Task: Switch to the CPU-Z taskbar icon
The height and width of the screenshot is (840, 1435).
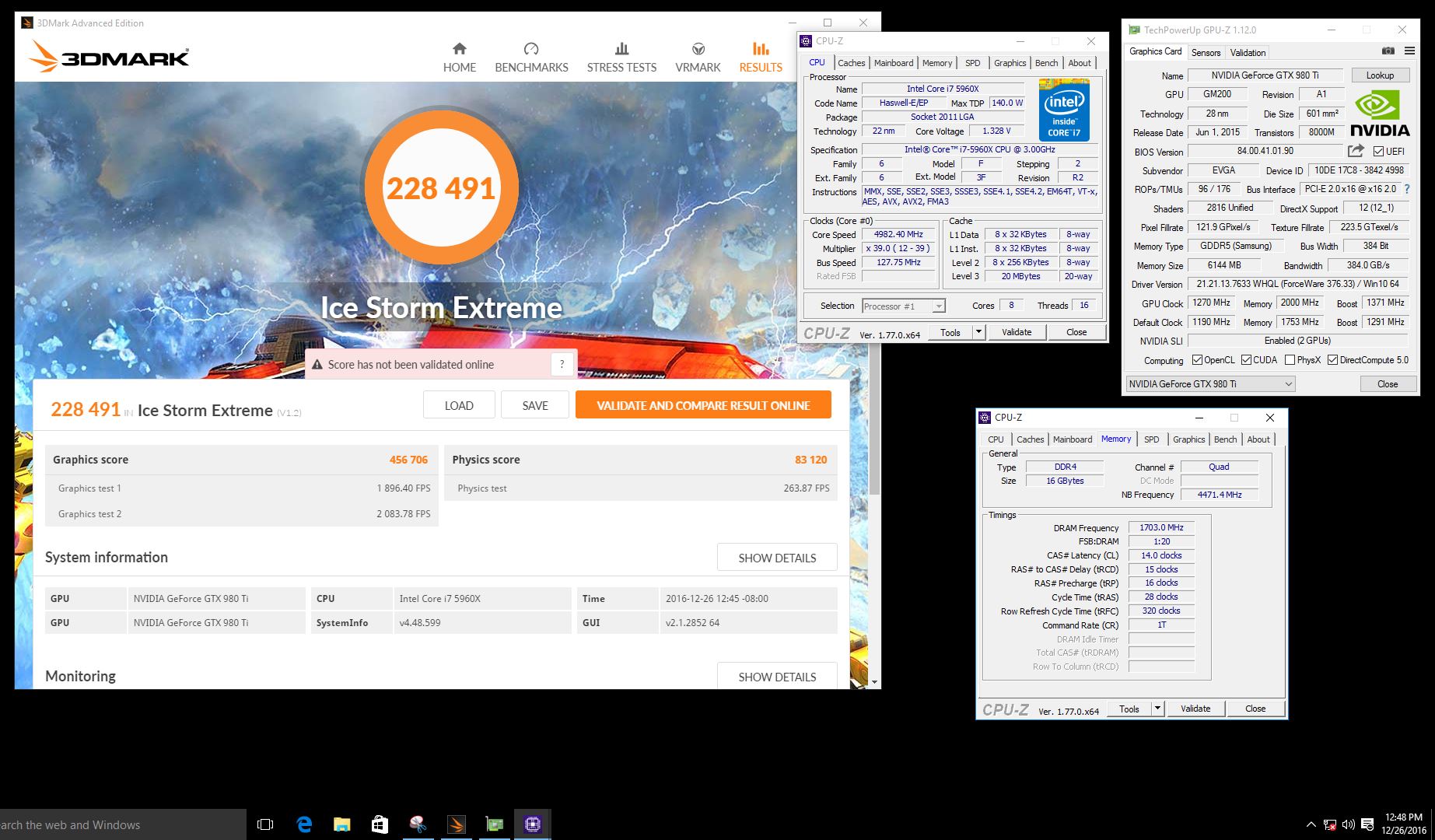Action: [x=533, y=824]
